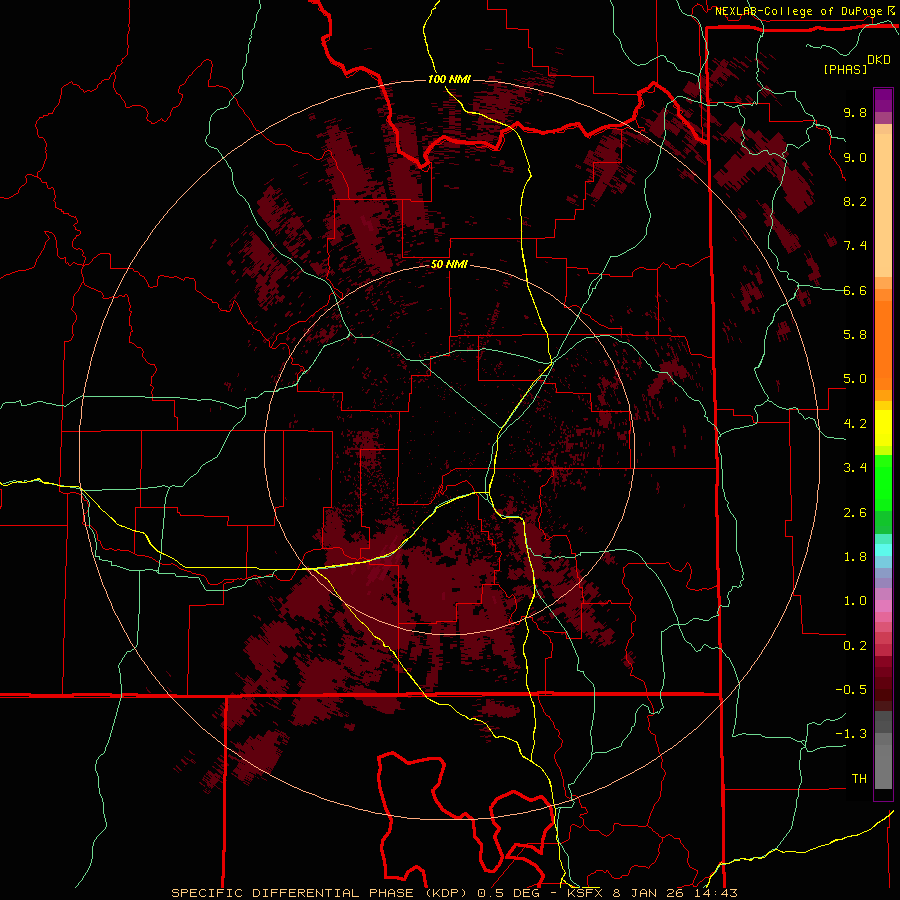Click the 5.0 scale value
Image resolution: width=900 pixels, height=900 pixels.
click(855, 379)
